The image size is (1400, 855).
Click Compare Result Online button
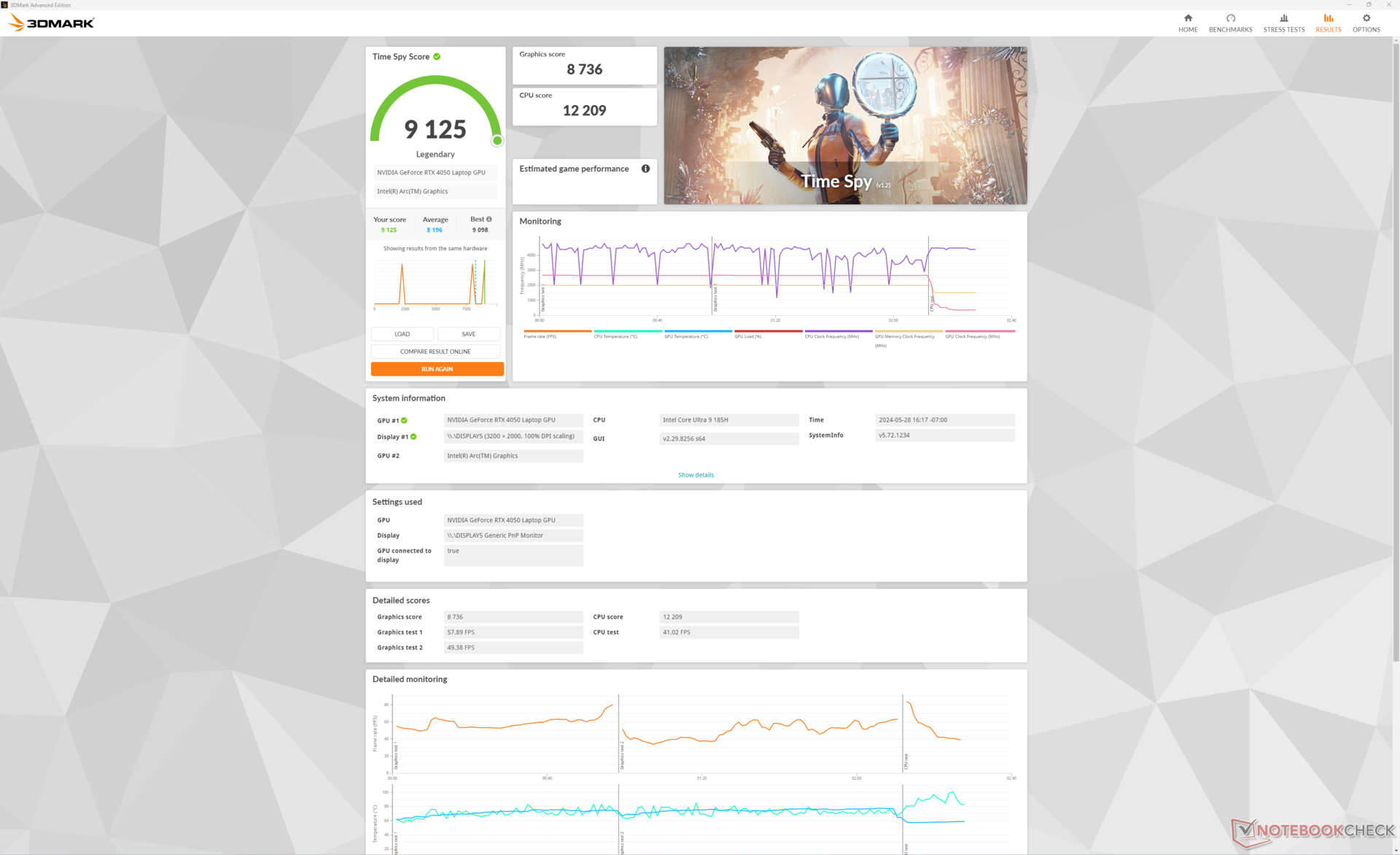point(435,352)
